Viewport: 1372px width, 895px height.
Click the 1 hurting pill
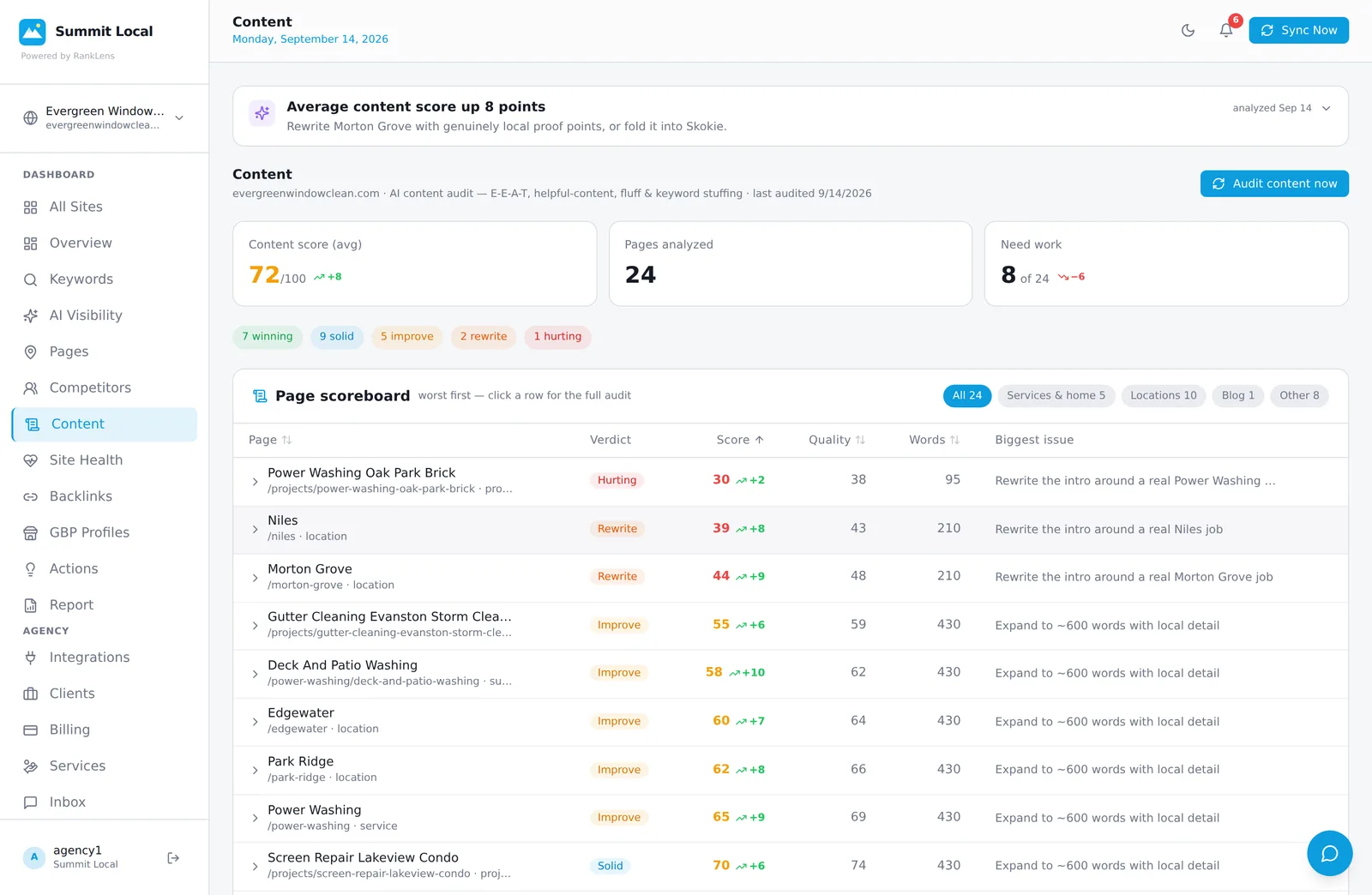pos(557,337)
